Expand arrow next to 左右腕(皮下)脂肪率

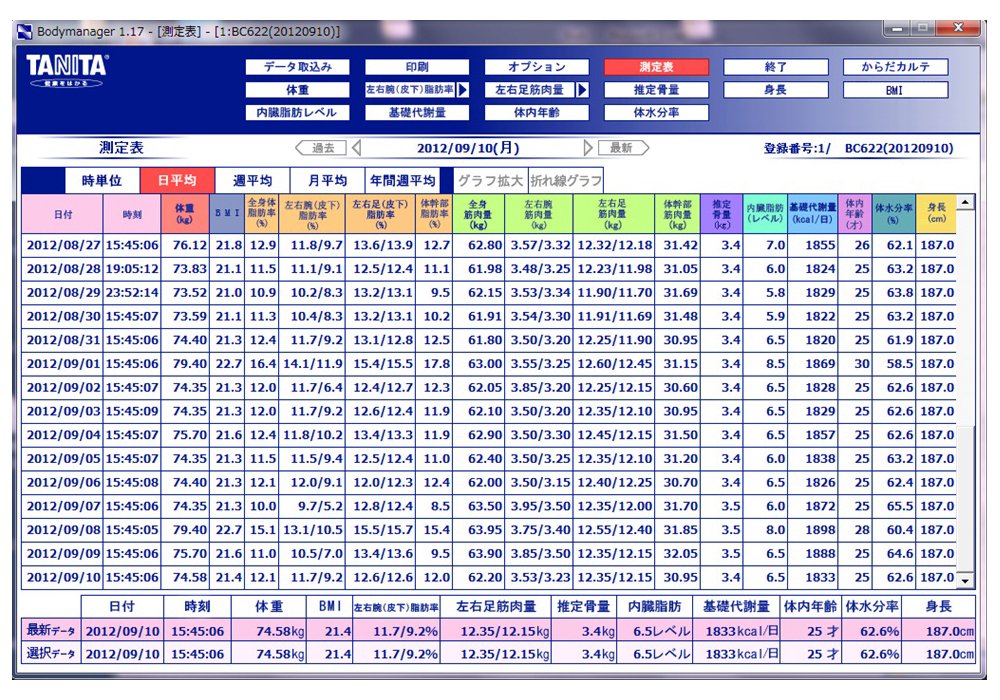463,90
